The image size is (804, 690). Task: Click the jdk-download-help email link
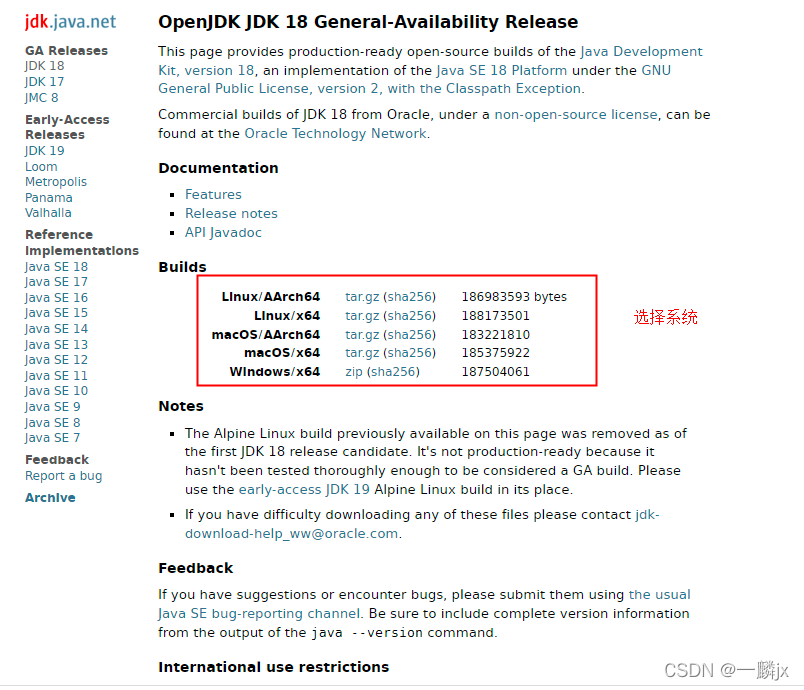[x=422, y=524]
